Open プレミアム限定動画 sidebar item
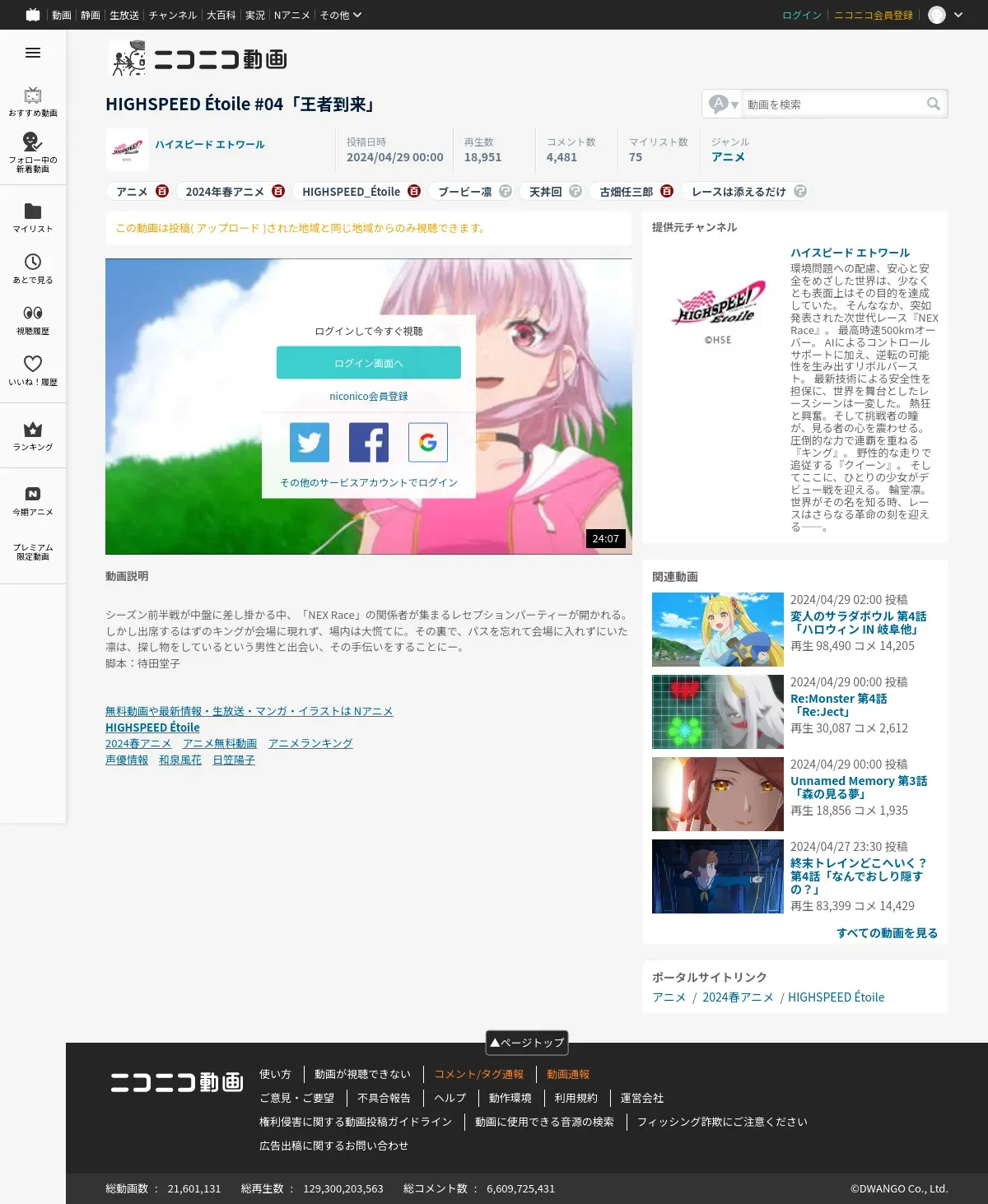The width and height of the screenshot is (988, 1204). pos(33,552)
